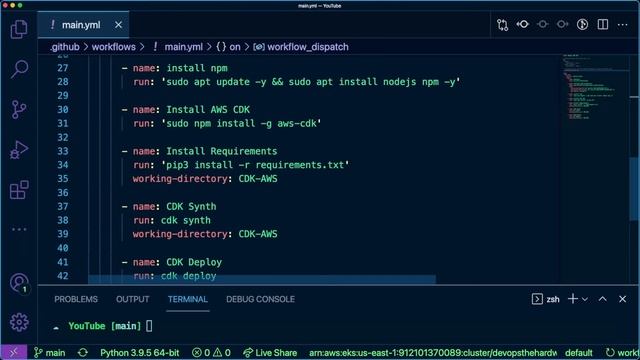Click the 'Install Requirements' step name
Image resolution: width=640 pixels, height=360 pixels.
pyautogui.click(x=222, y=151)
